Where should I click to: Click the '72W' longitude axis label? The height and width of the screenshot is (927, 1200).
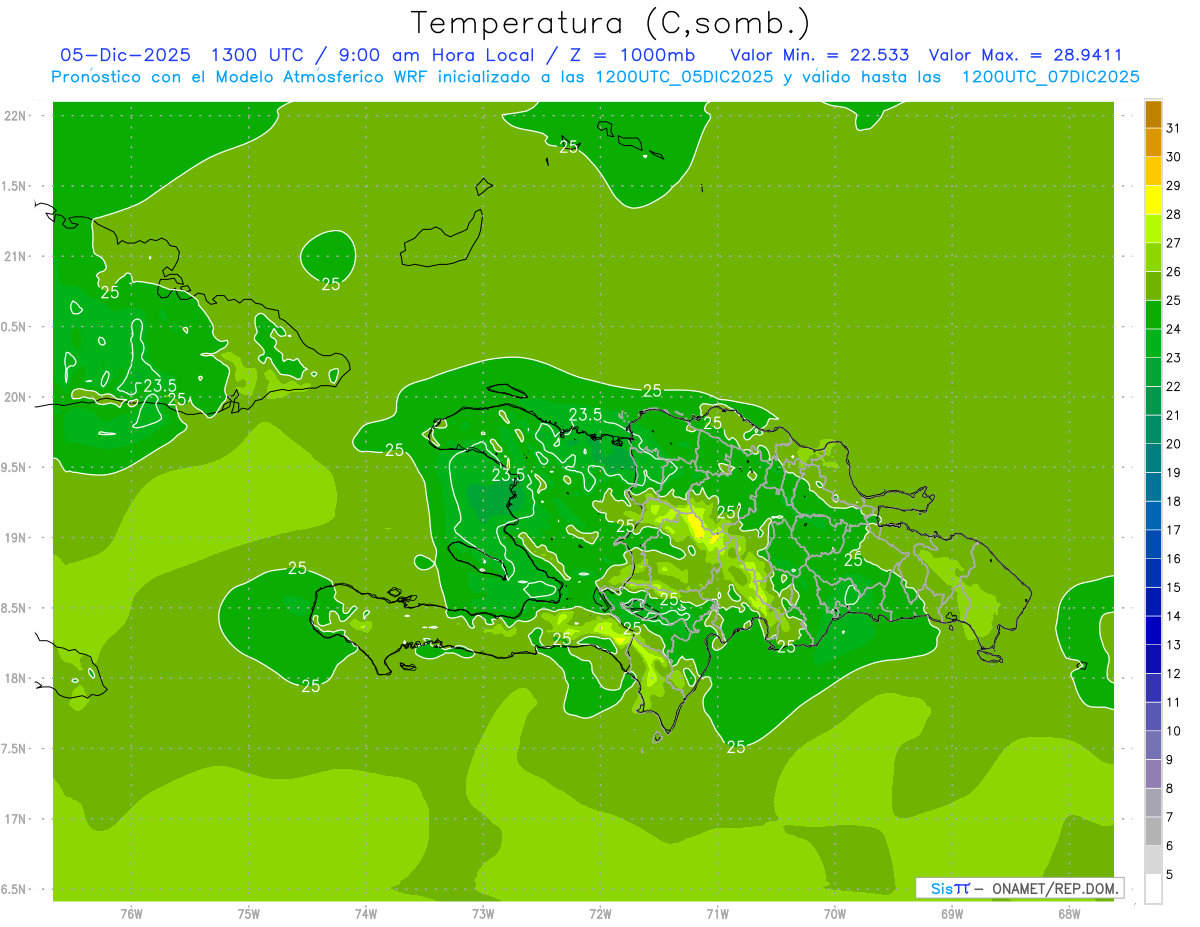point(600,914)
